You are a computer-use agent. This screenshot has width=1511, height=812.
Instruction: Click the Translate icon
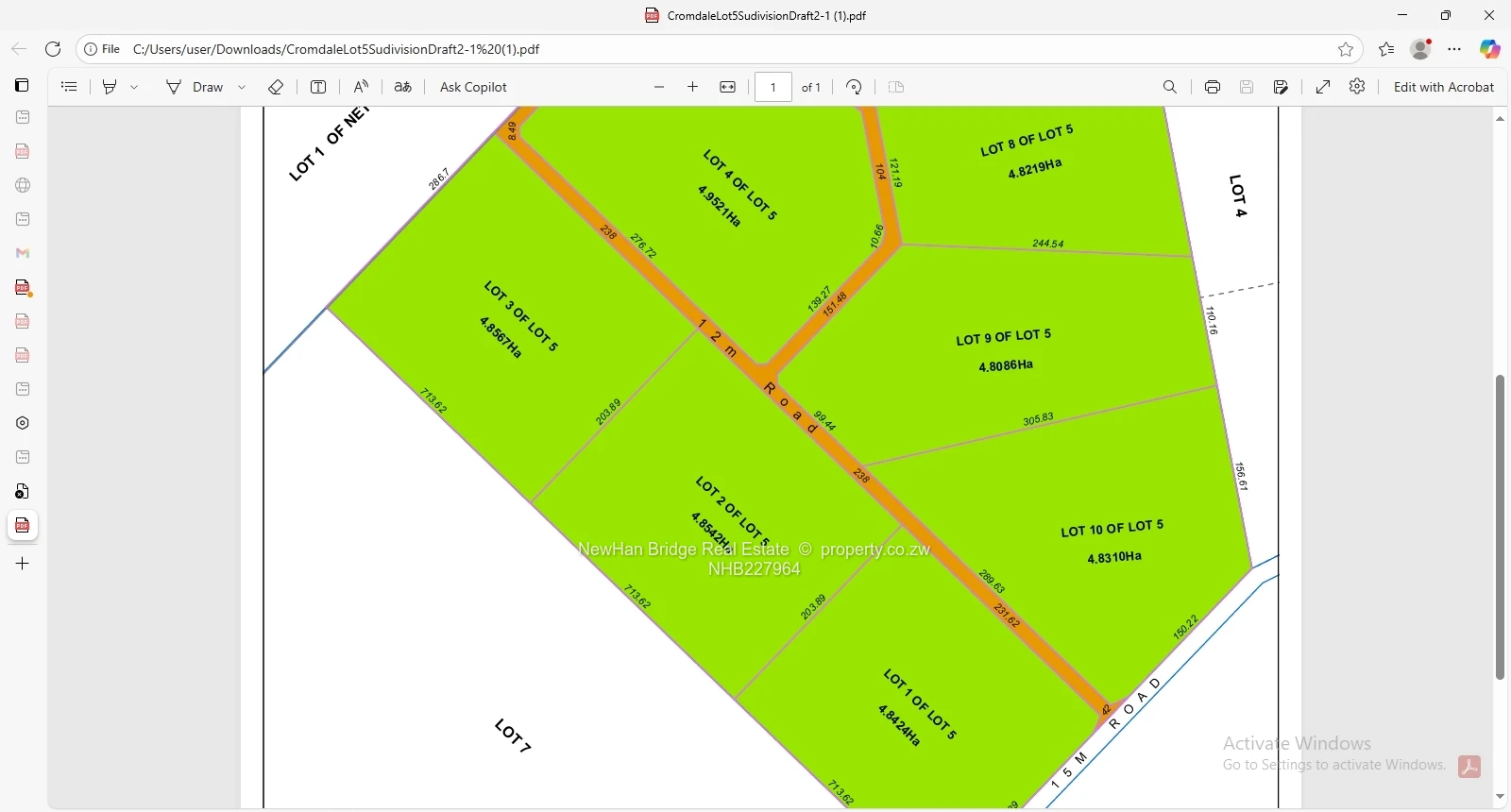coord(403,87)
